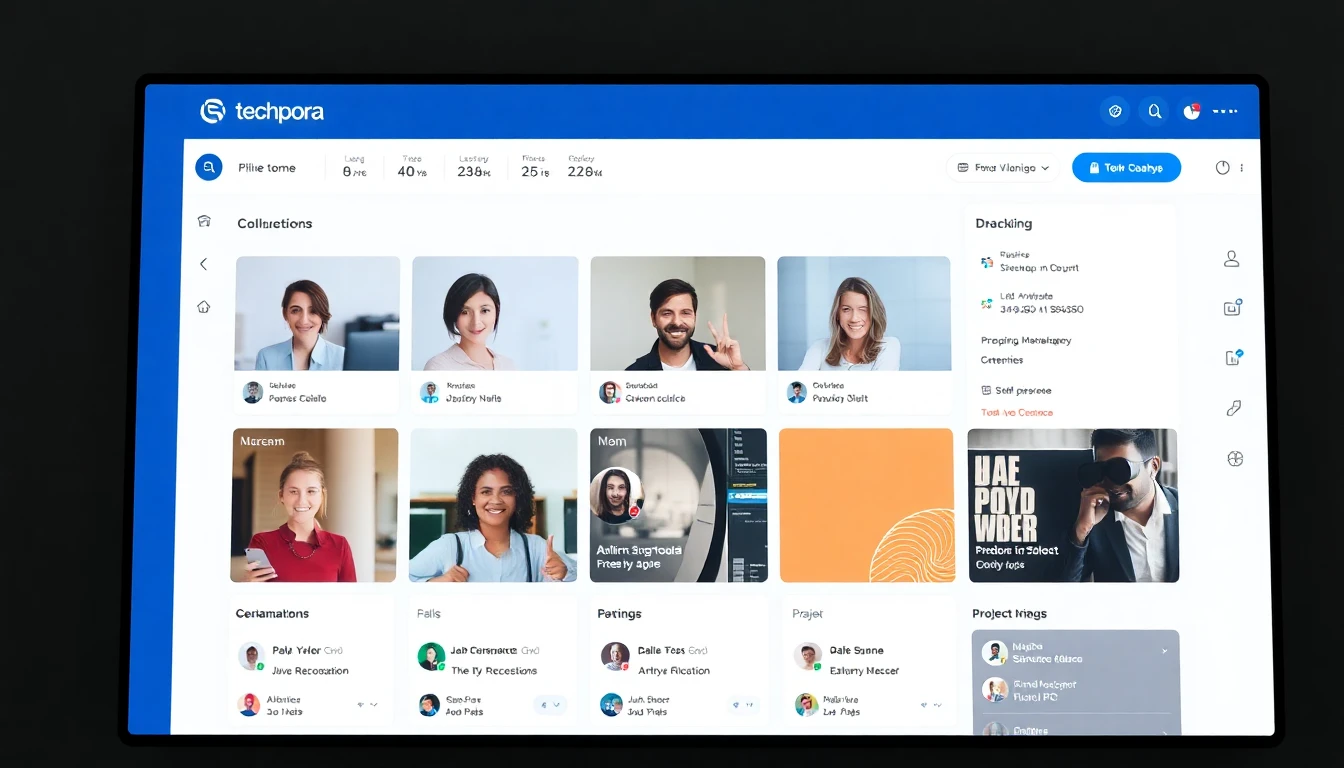Open the Fora Vlanigo dropdown
Viewport: 1344px width, 768px height.
click(x=1002, y=167)
